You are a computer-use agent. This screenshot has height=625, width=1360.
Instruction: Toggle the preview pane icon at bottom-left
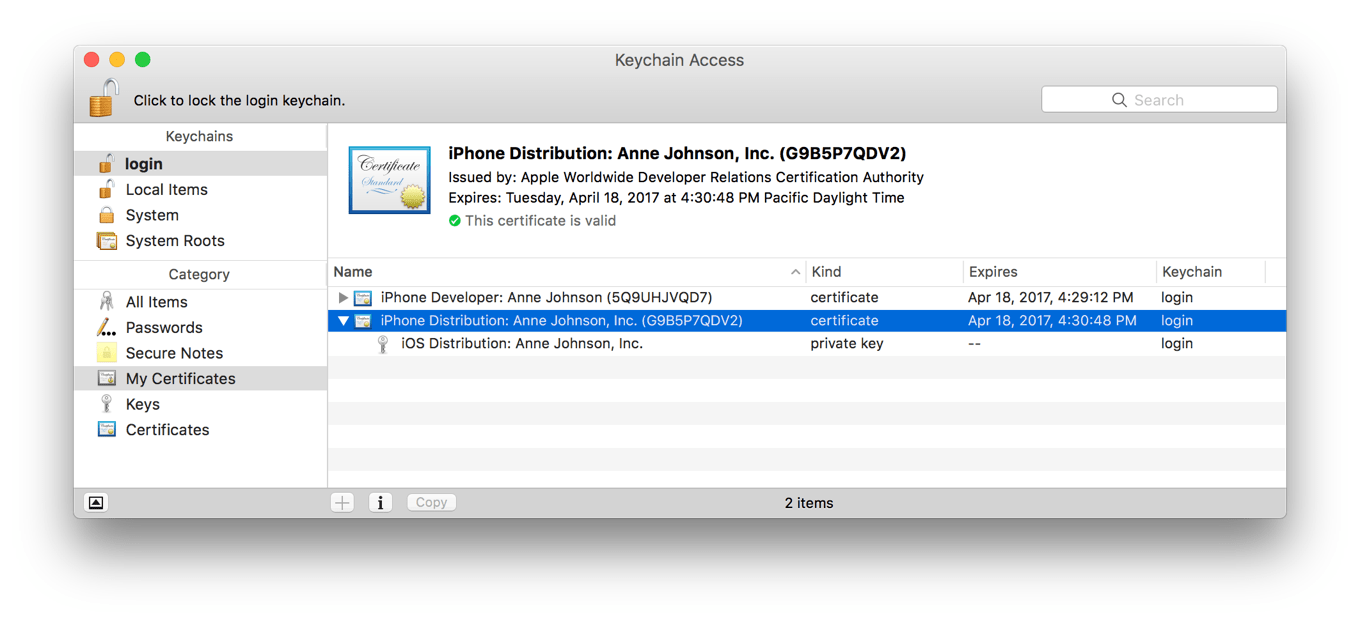coord(96,502)
